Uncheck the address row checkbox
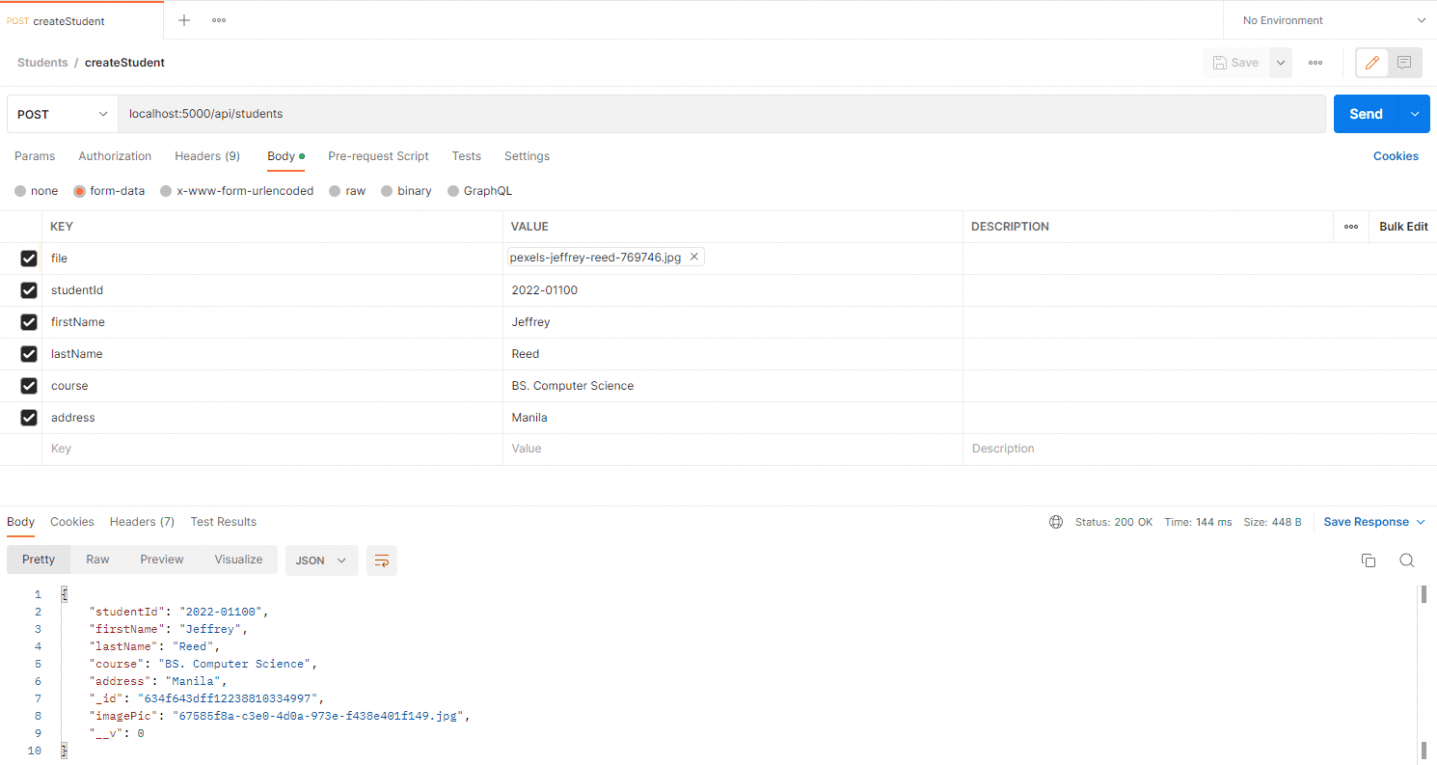Image resolution: width=1437 pixels, height=765 pixels. [29, 417]
